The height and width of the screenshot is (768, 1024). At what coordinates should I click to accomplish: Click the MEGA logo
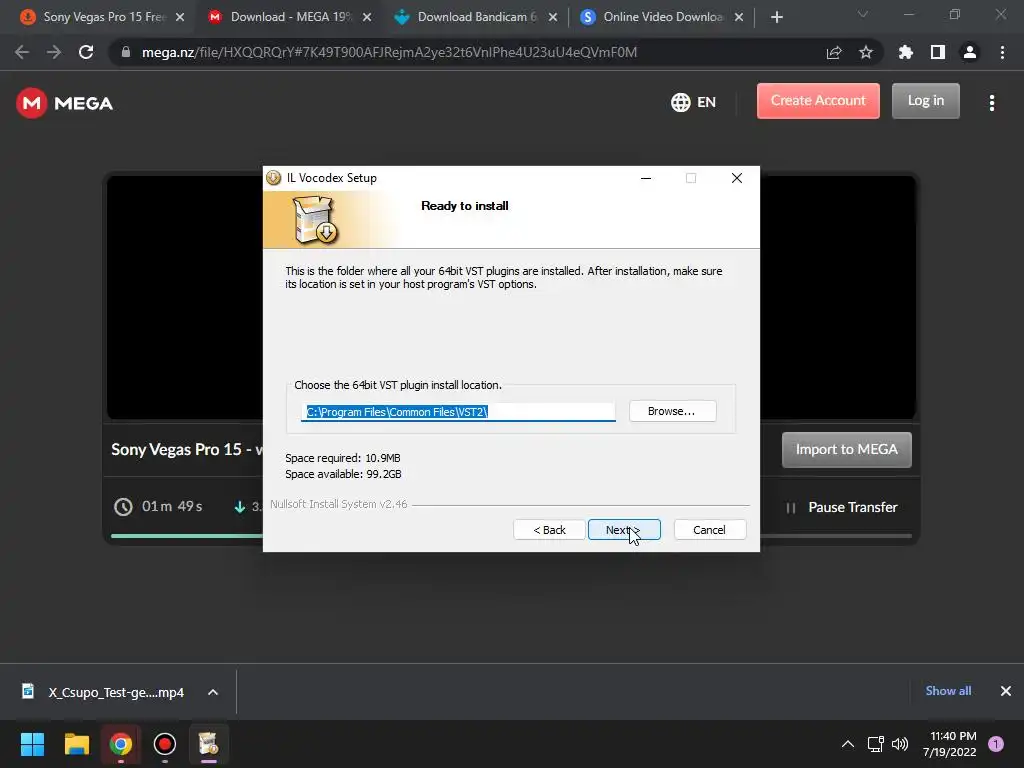pyautogui.click(x=65, y=103)
